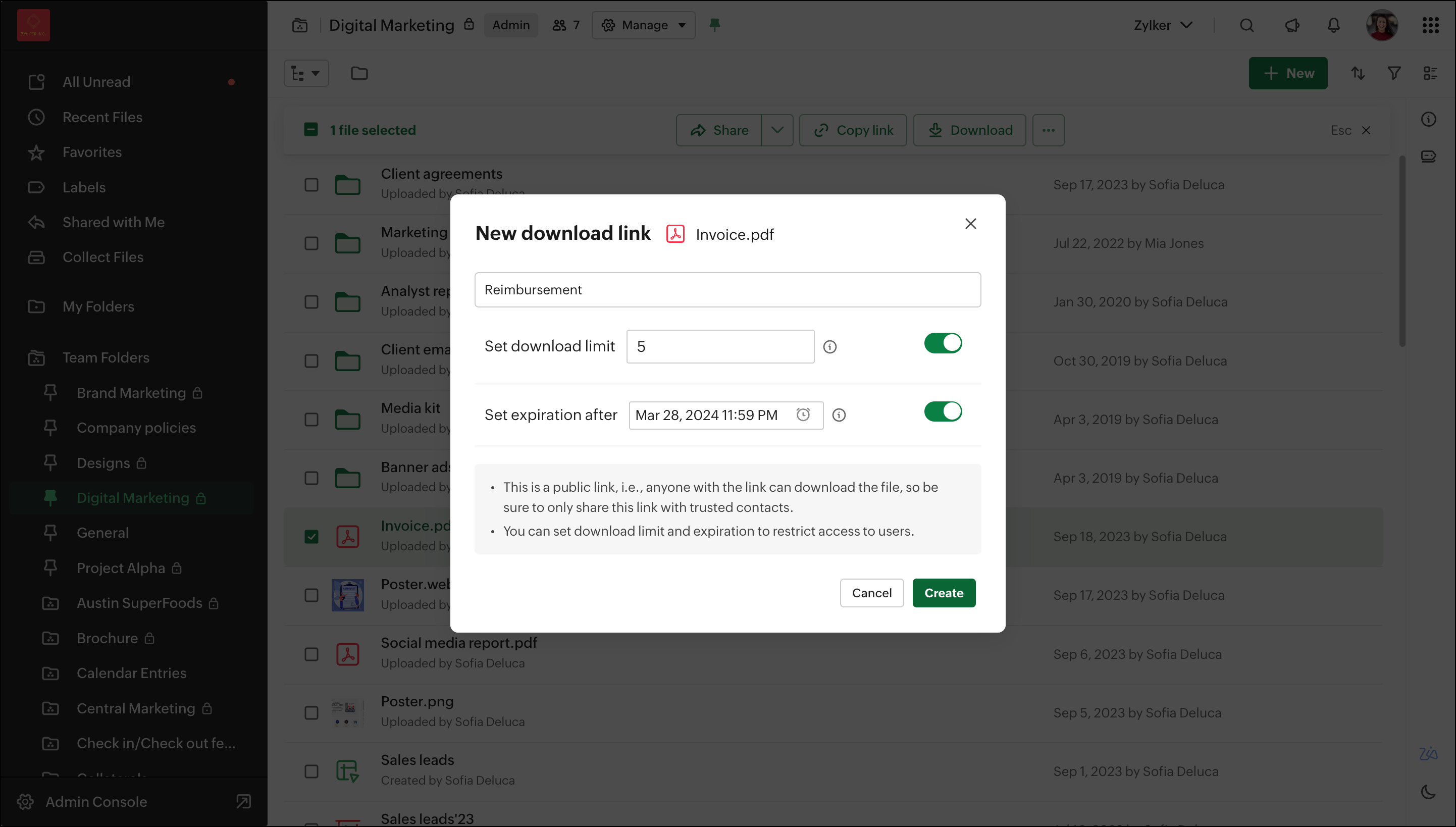Click the clock icon in expiration field

pyautogui.click(x=802, y=415)
